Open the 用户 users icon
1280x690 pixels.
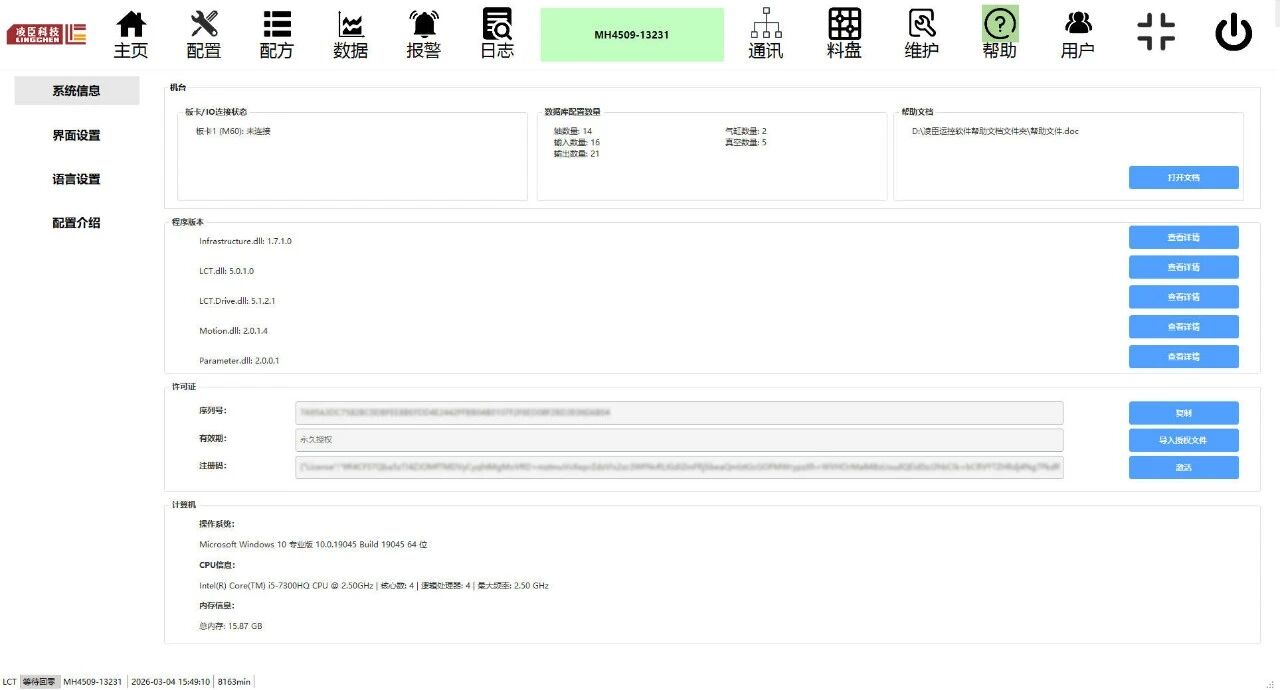tap(1078, 35)
